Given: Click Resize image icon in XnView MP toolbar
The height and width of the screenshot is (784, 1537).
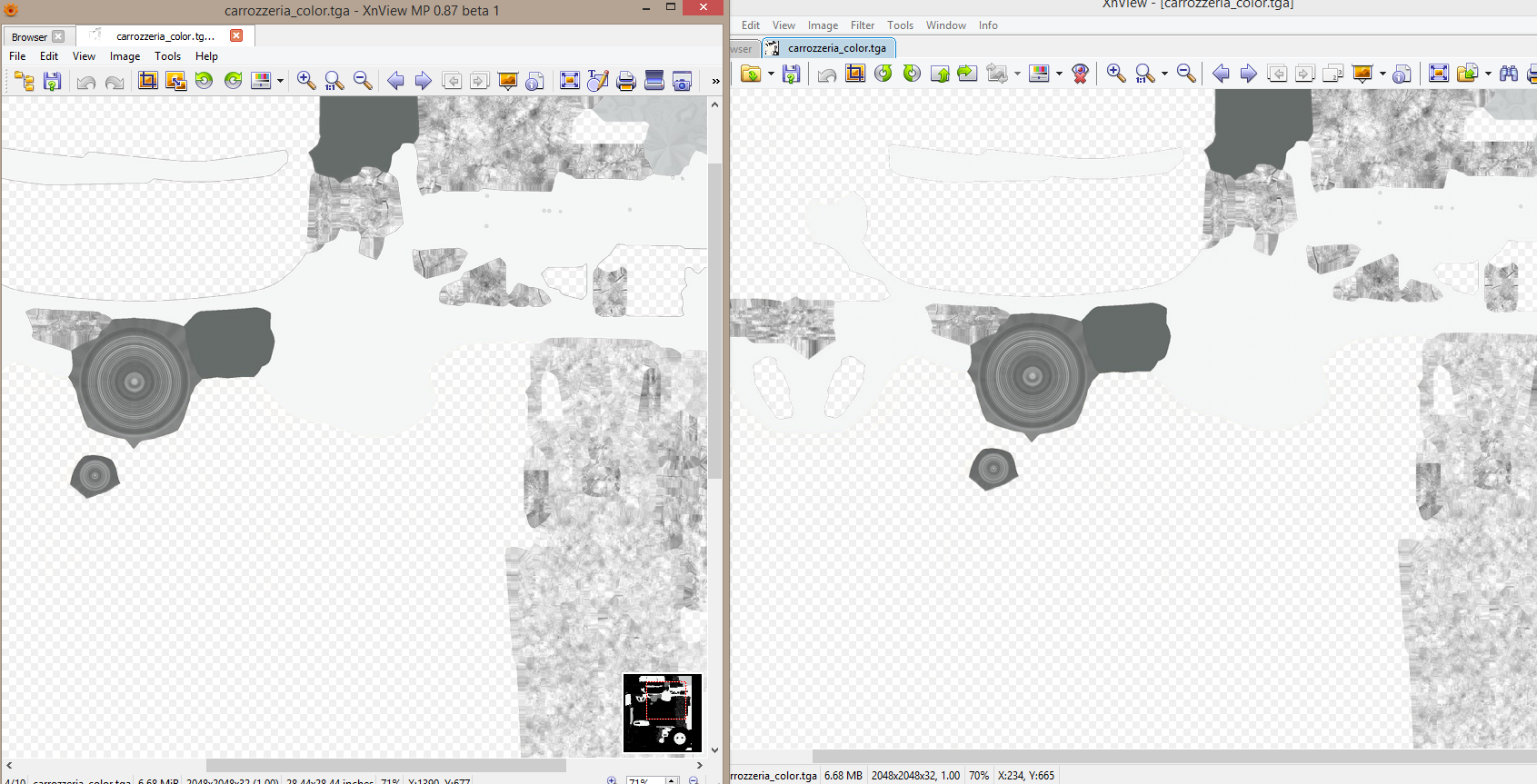Looking at the screenshot, I should click(x=175, y=81).
